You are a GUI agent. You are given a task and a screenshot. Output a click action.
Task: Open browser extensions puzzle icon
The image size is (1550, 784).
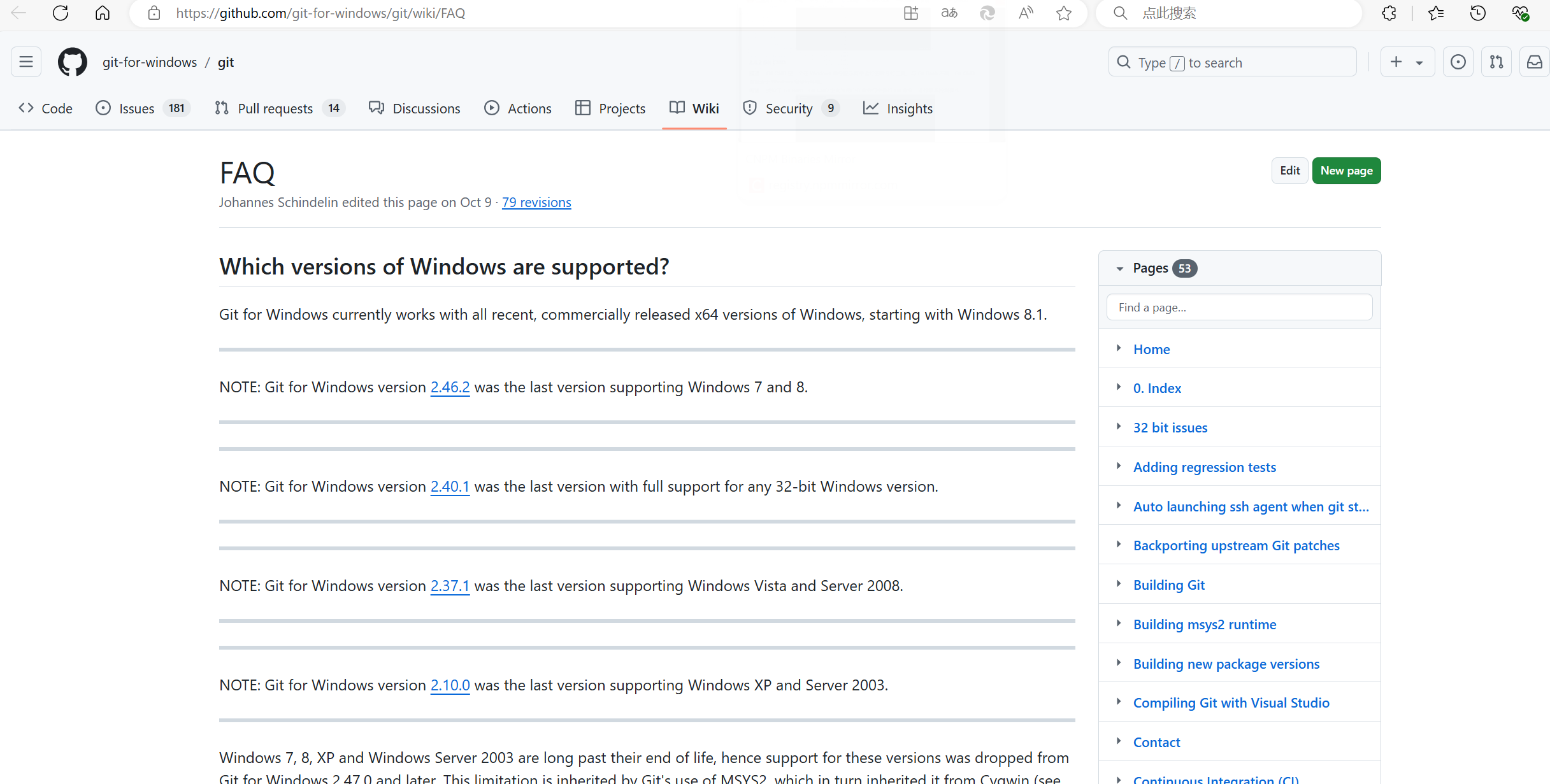point(1389,13)
